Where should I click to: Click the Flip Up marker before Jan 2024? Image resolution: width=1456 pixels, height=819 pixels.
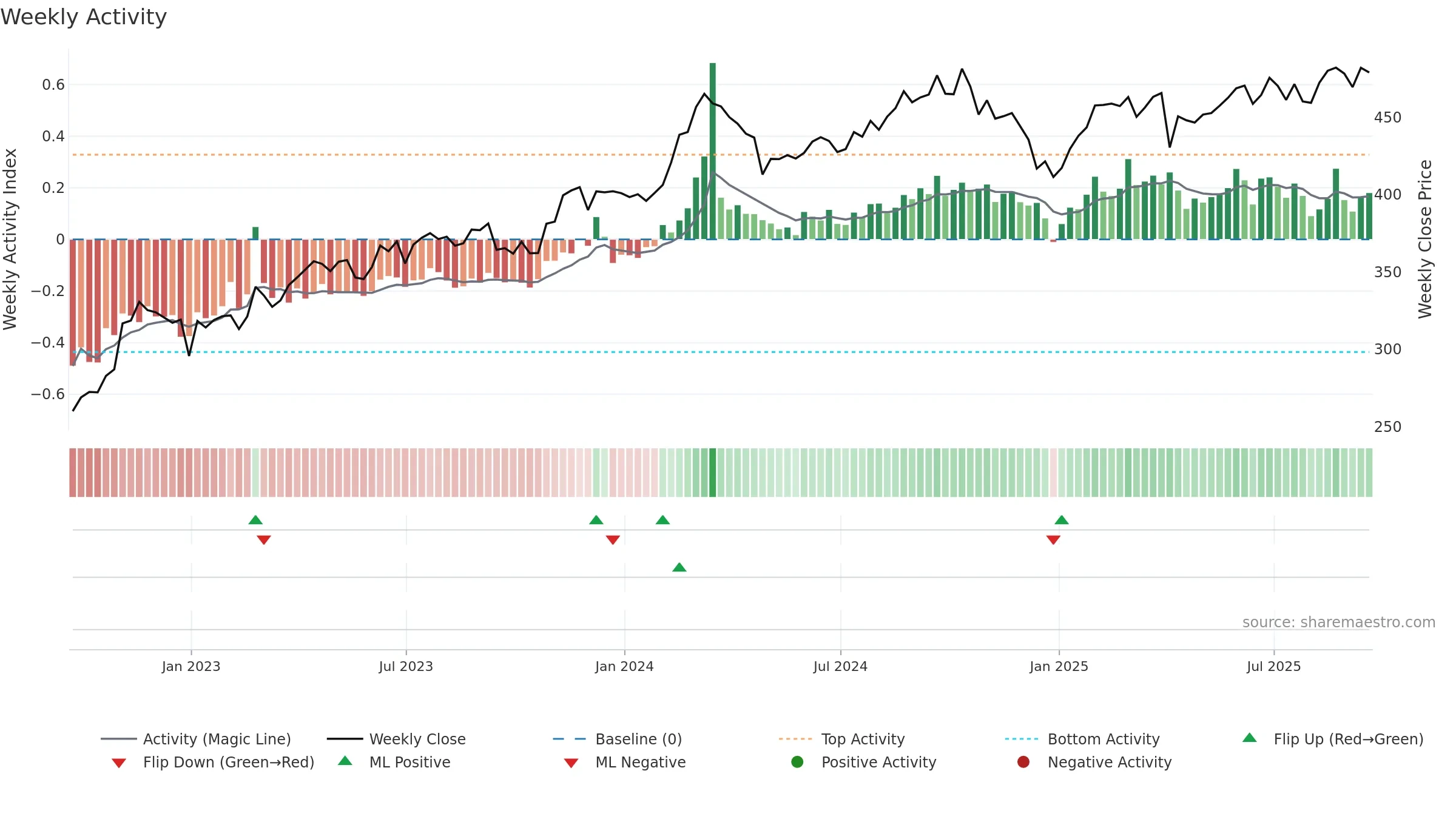pos(596,520)
